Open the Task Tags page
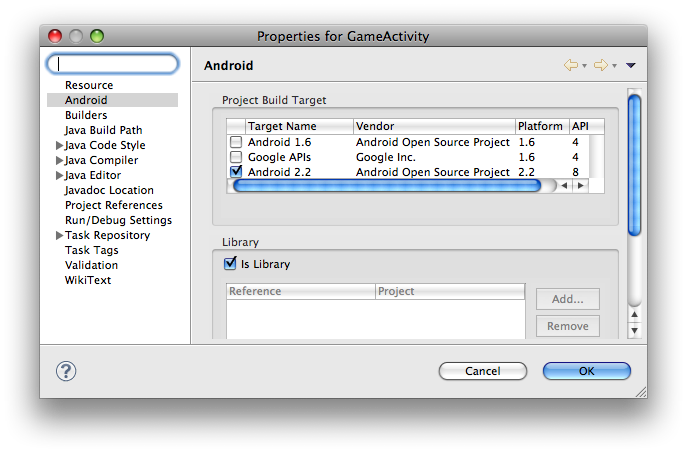The width and height of the screenshot is (687, 453). (x=92, y=250)
